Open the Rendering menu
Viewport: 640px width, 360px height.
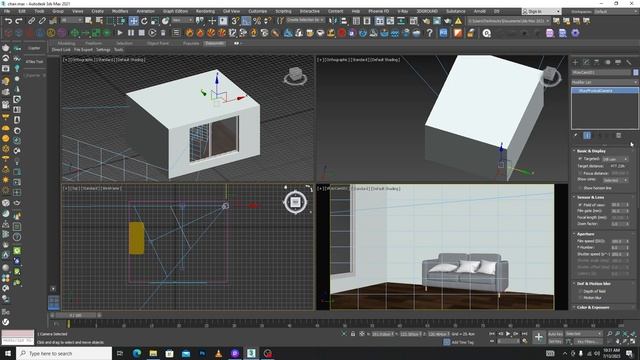tap(205, 11)
